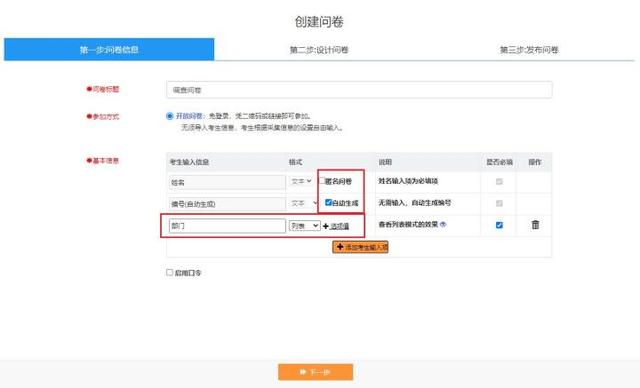Click the orange 下一步 button
This screenshot has width=640, height=388.
pyautogui.click(x=316, y=372)
